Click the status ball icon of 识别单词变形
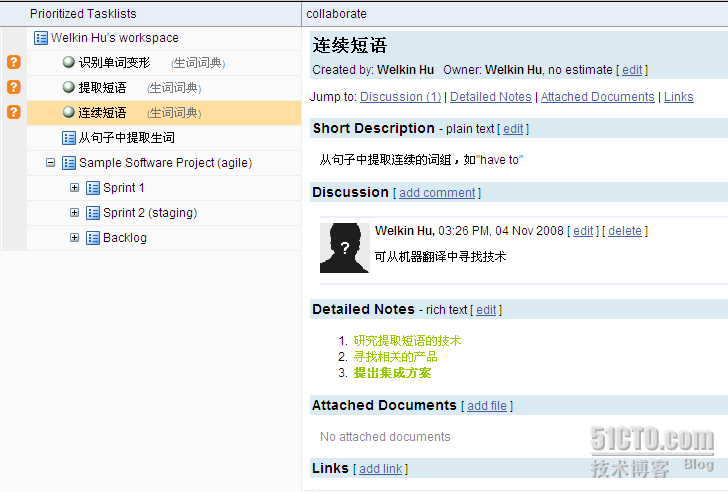Image resolution: width=728 pixels, height=492 pixels. pyautogui.click(x=69, y=62)
